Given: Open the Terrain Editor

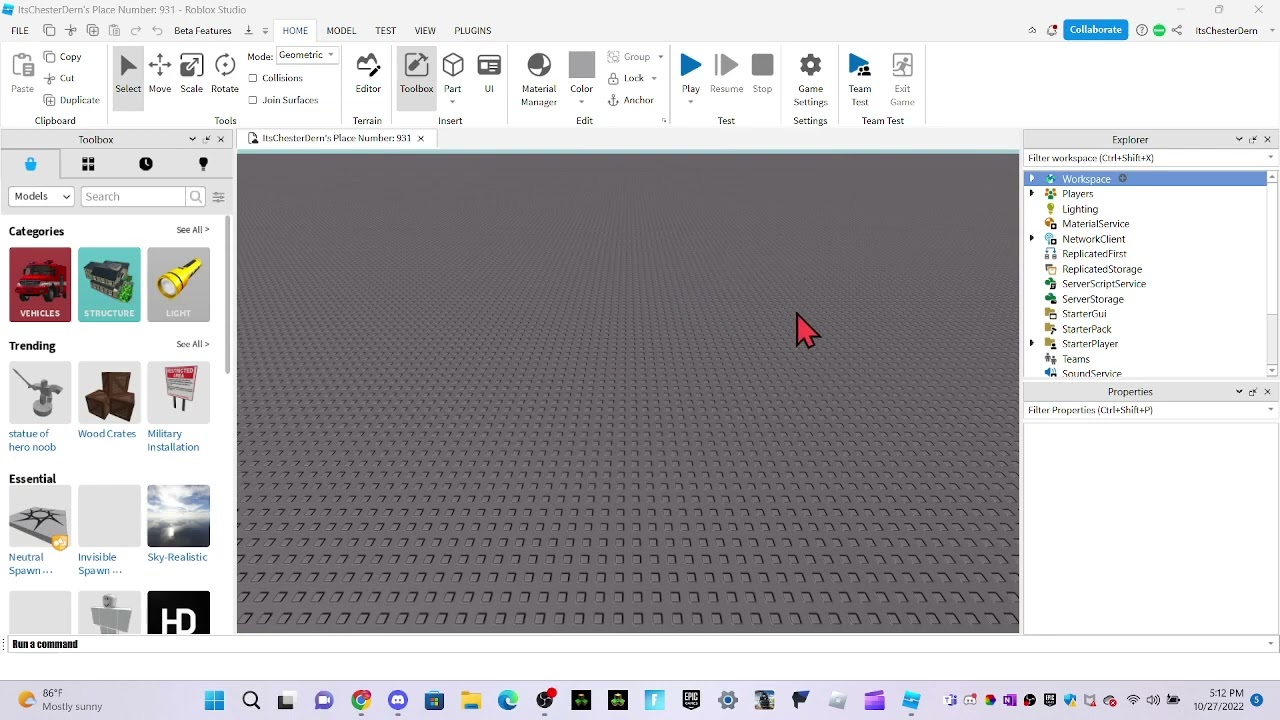Looking at the screenshot, I should pyautogui.click(x=368, y=74).
